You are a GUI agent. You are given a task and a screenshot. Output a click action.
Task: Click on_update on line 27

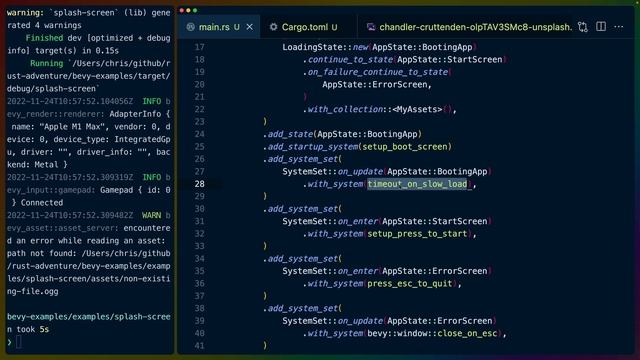click(x=360, y=171)
